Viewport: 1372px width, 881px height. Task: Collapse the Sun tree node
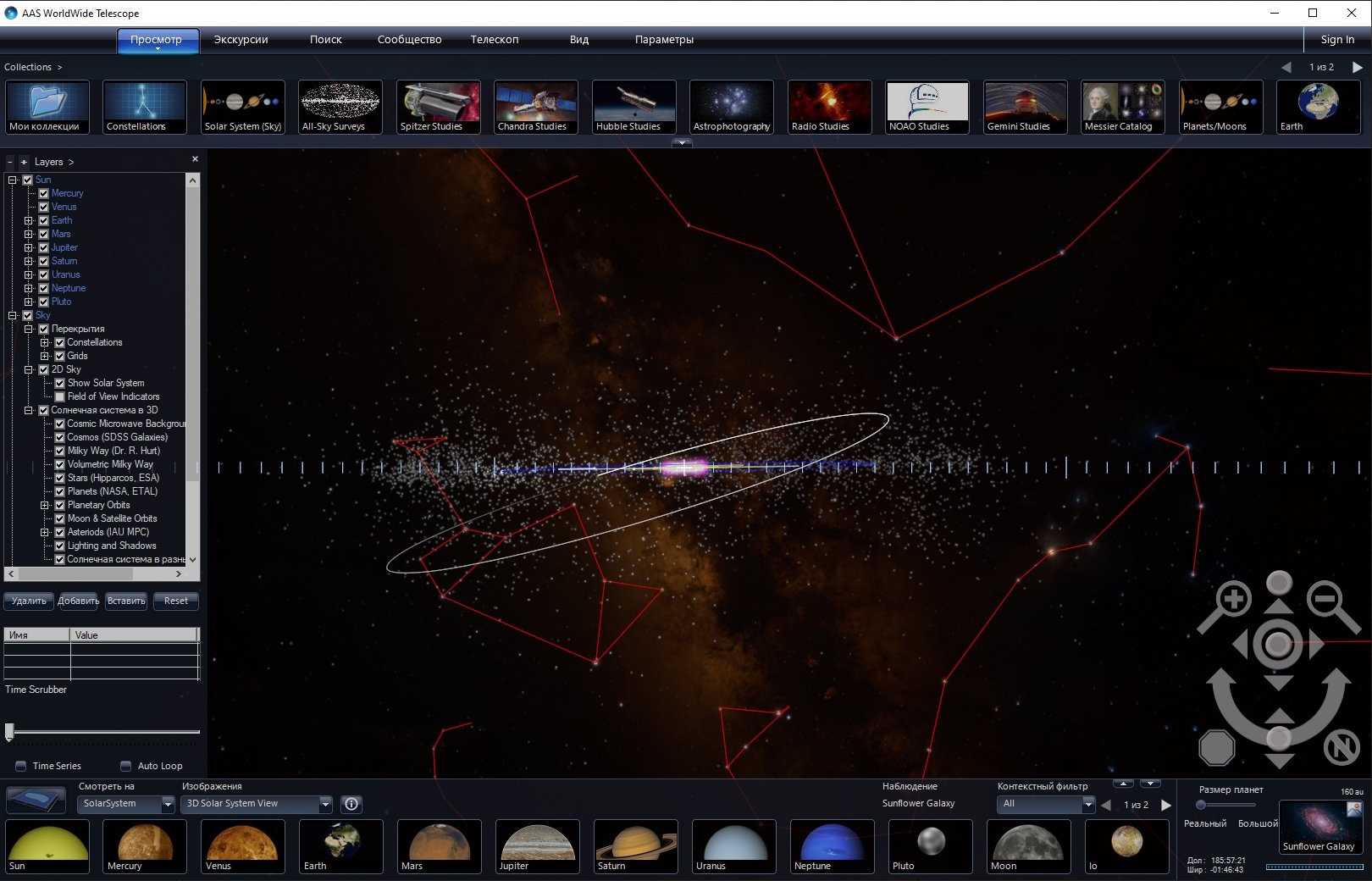[12, 180]
